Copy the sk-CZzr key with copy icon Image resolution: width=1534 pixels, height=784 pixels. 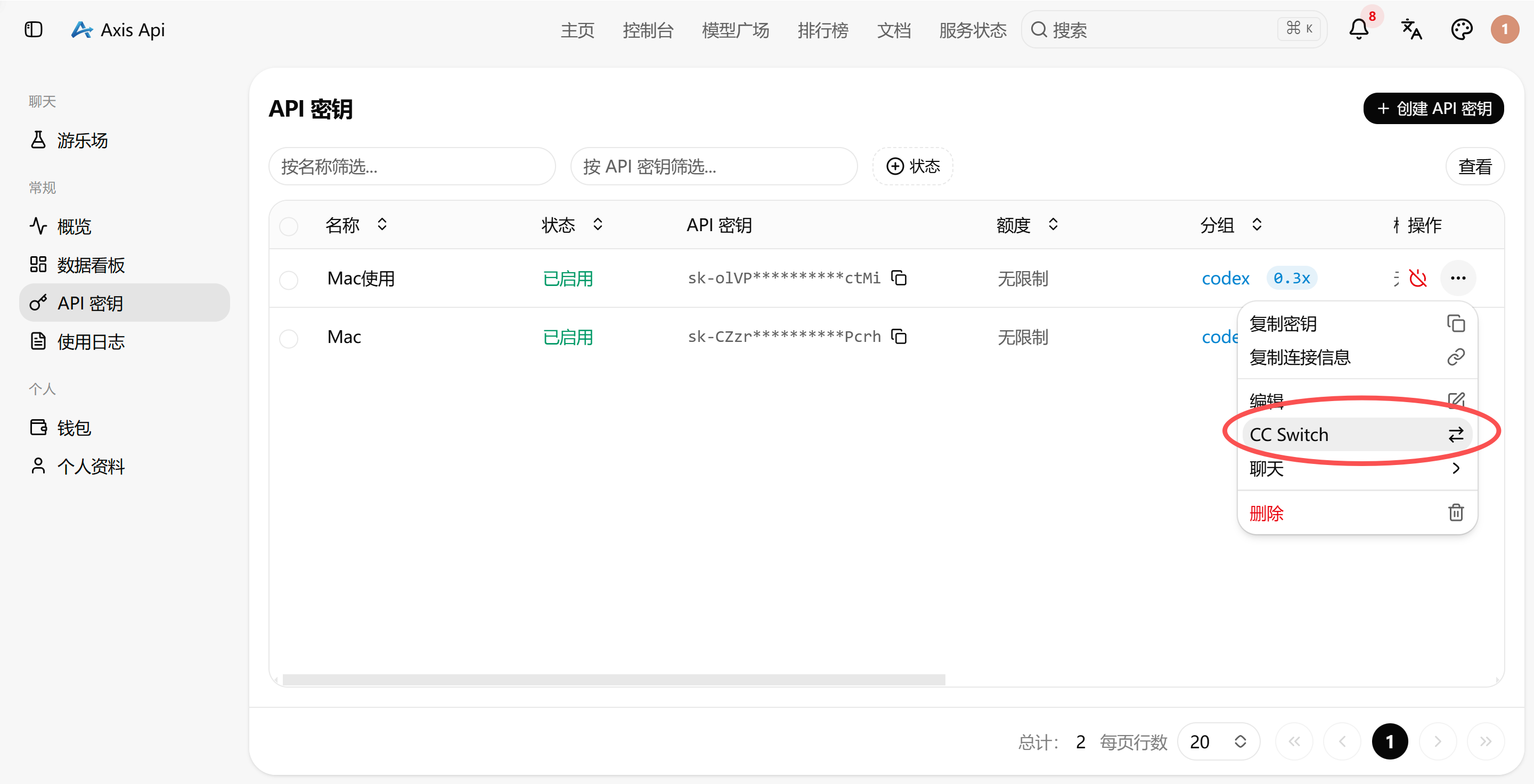pyautogui.click(x=899, y=336)
